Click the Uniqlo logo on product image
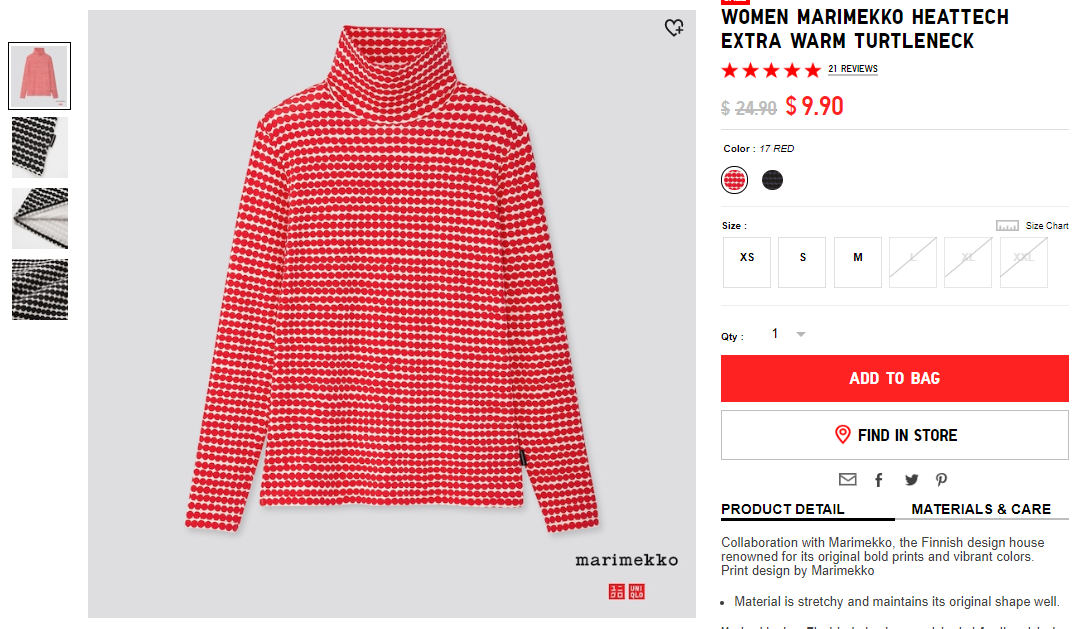Image resolution: width=1075 pixels, height=629 pixels. [x=627, y=591]
